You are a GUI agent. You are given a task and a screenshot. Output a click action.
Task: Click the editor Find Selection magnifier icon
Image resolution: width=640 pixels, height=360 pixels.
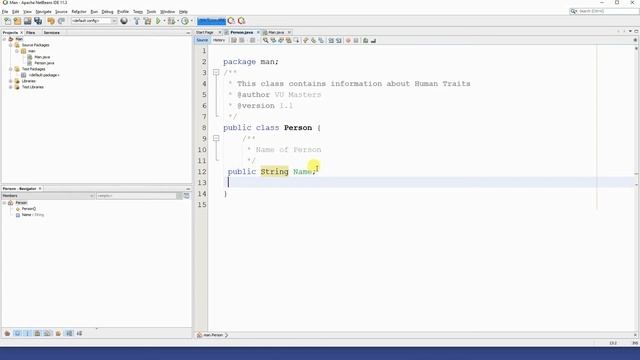[x=266, y=40]
